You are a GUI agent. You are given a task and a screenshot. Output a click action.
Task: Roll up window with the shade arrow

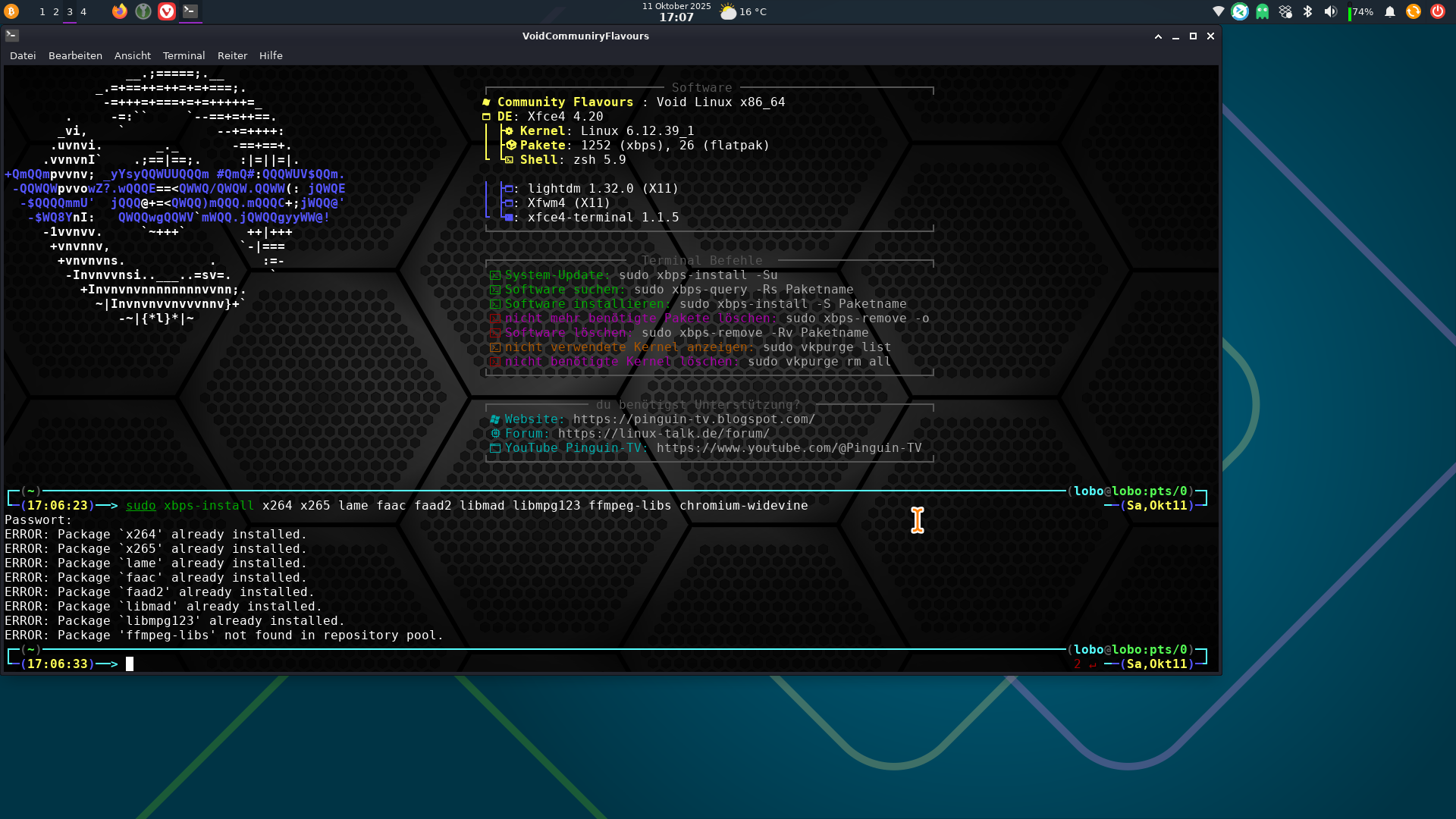pyautogui.click(x=1158, y=36)
